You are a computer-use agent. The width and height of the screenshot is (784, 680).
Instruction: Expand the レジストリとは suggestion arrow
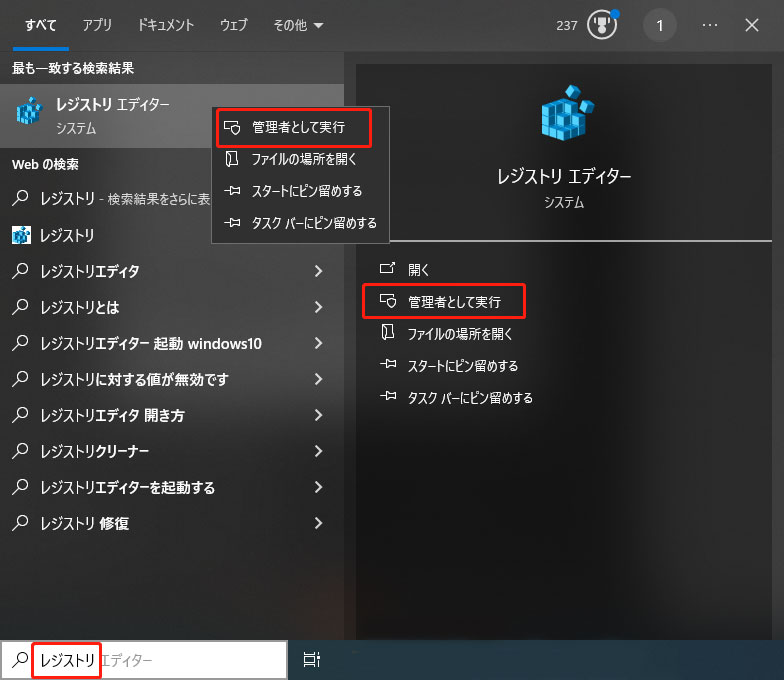click(318, 307)
